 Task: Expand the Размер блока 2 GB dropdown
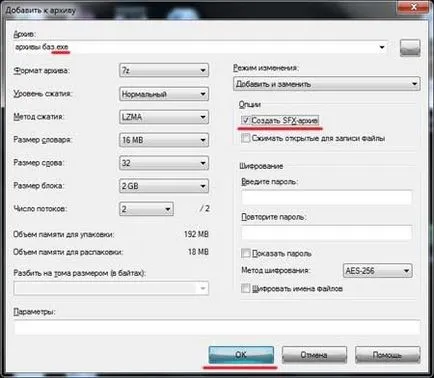[164, 186]
